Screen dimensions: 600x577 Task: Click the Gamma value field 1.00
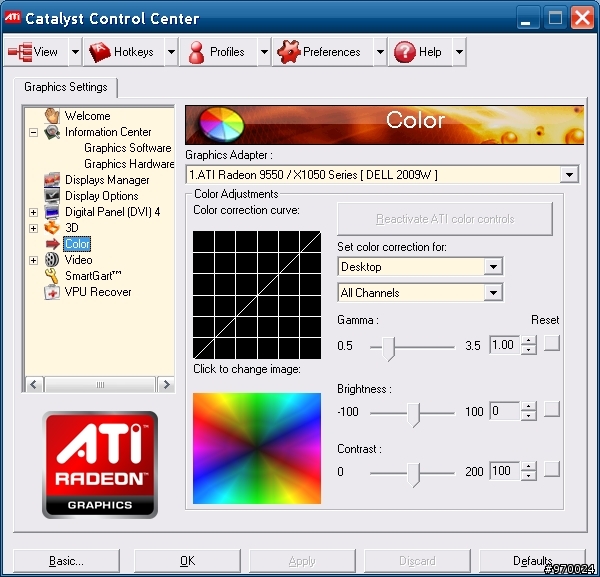pos(504,345)
